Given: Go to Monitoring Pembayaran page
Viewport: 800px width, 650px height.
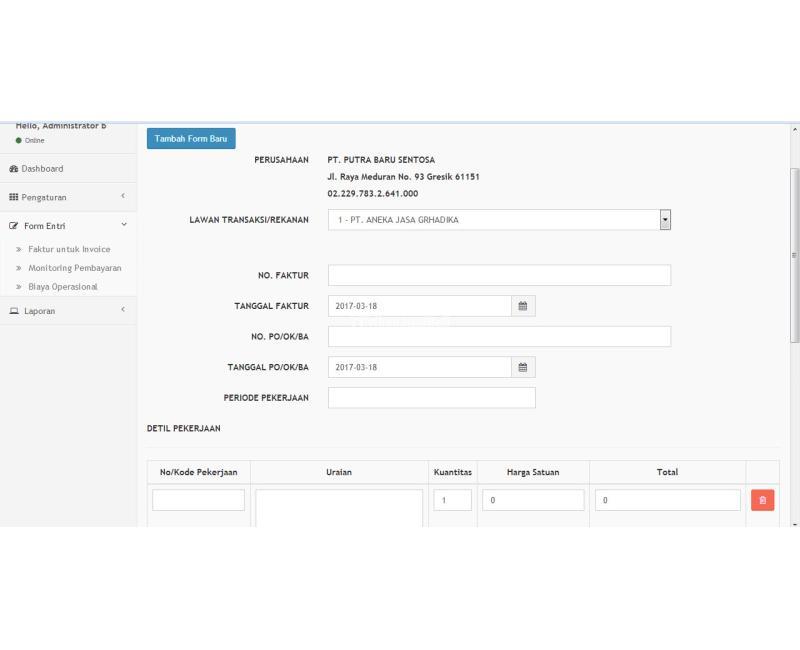Looking at the screenshot, I should click(74, 268).
